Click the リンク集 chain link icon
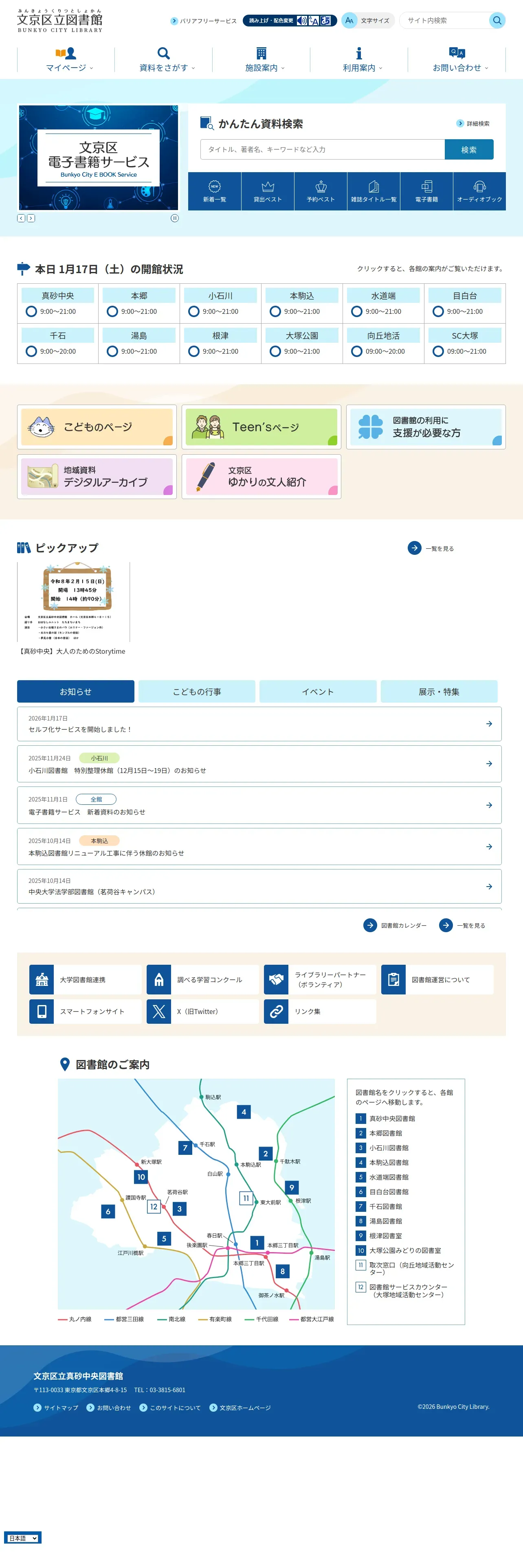The height and width of the screenshot is (1568, 523). click(276, 1012)
